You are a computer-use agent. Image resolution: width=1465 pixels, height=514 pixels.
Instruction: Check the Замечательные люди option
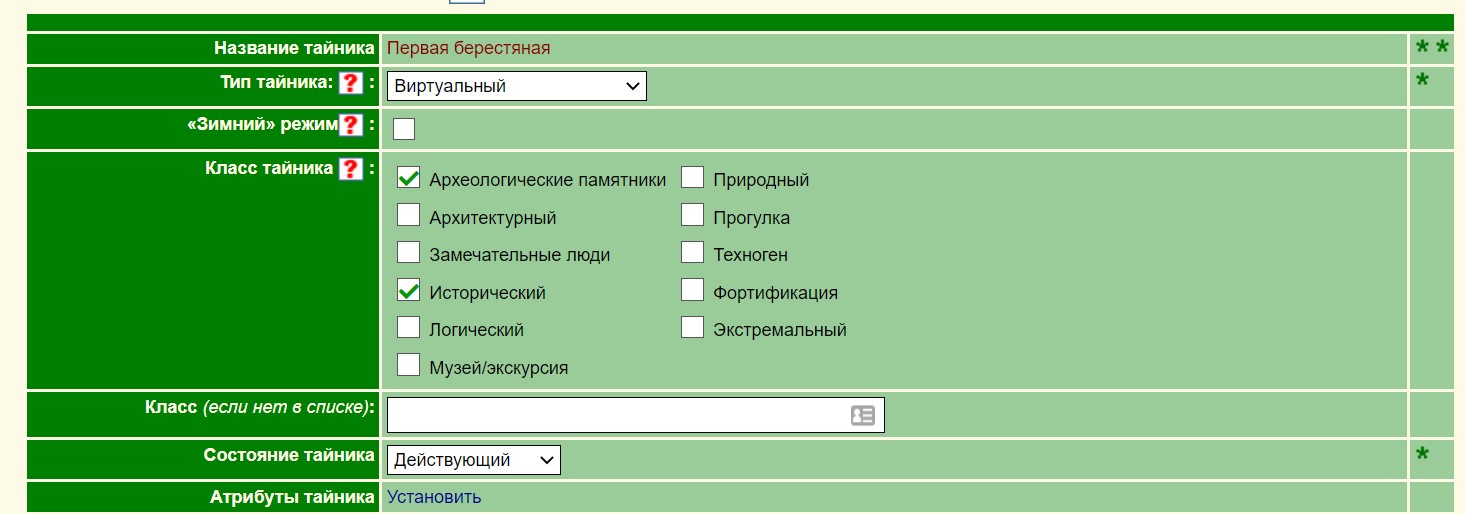pos(408,252)
